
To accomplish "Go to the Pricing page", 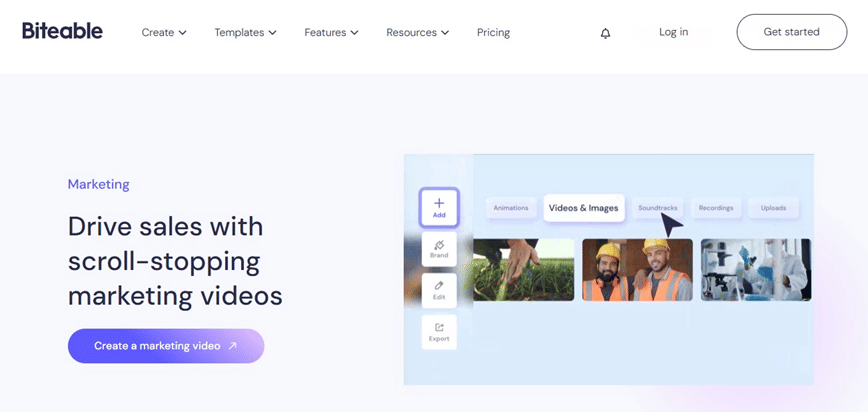I will [493, 33].
